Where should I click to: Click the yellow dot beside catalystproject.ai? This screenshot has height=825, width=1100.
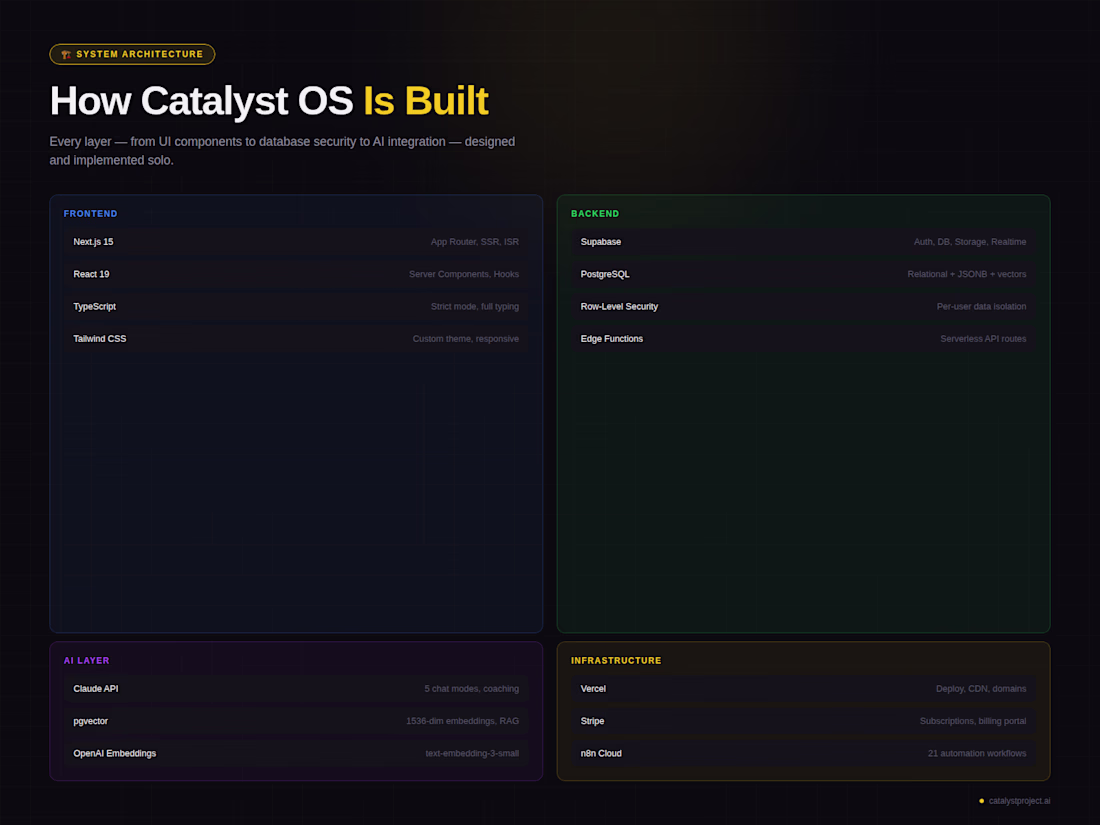(x=981, y=801)
